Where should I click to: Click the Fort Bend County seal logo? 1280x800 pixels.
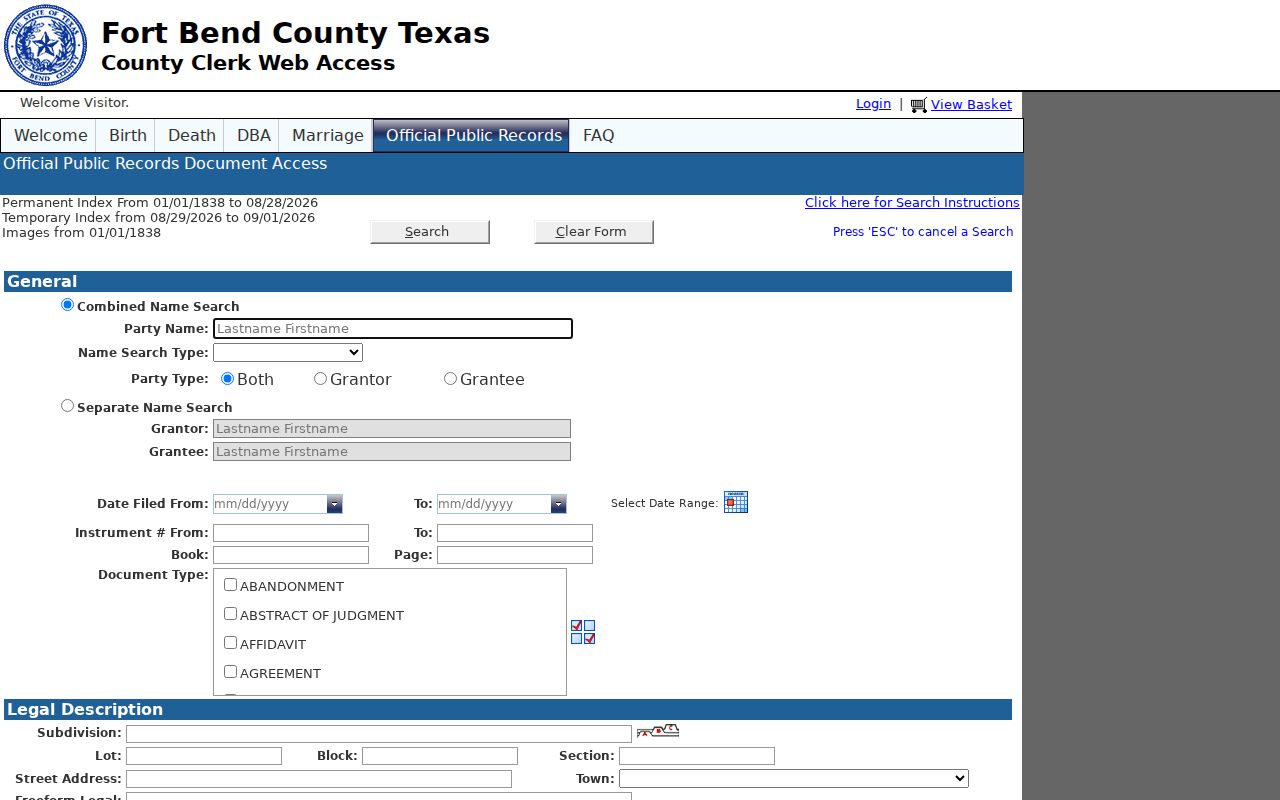tap(45, 45)
